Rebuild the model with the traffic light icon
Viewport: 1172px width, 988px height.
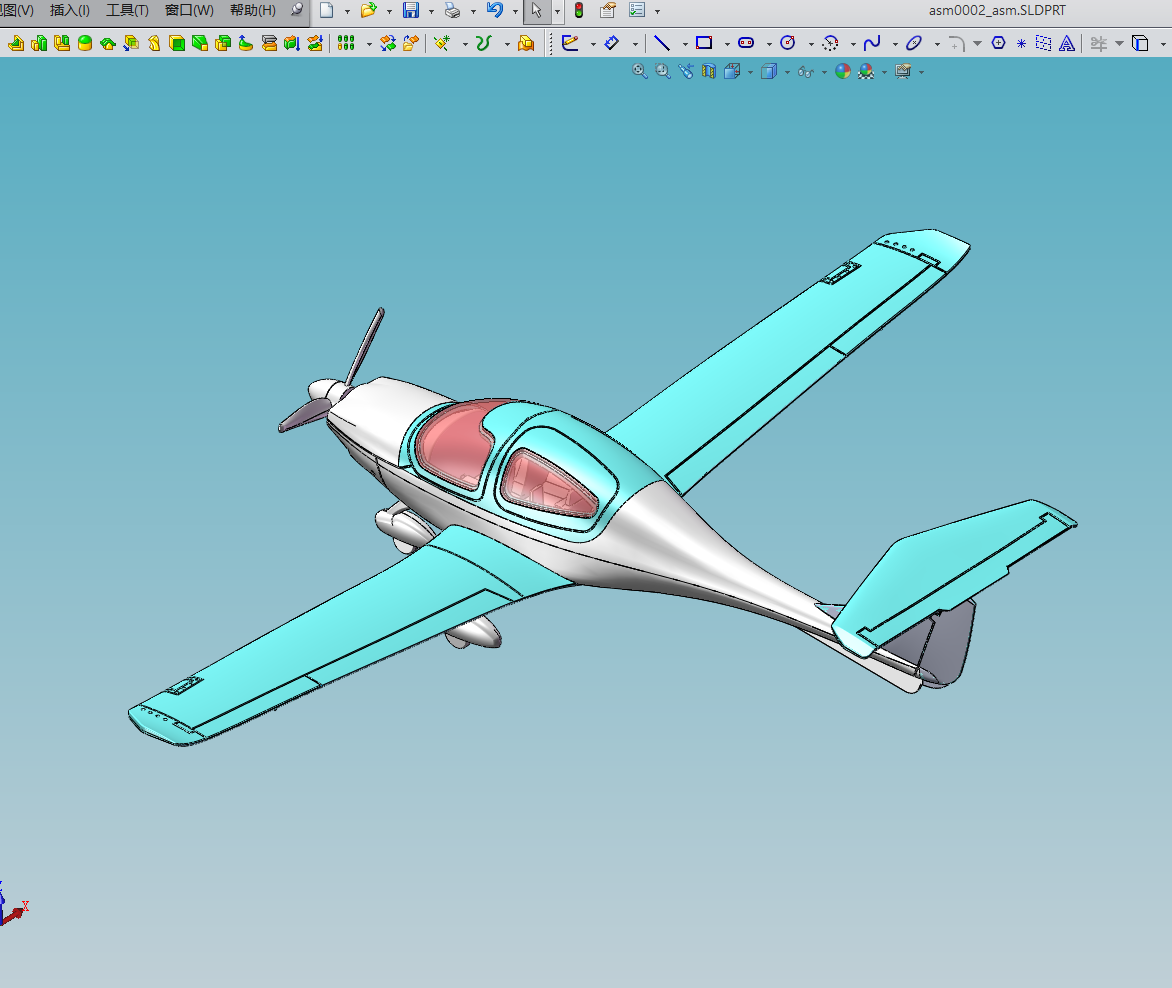pos(579,10)
